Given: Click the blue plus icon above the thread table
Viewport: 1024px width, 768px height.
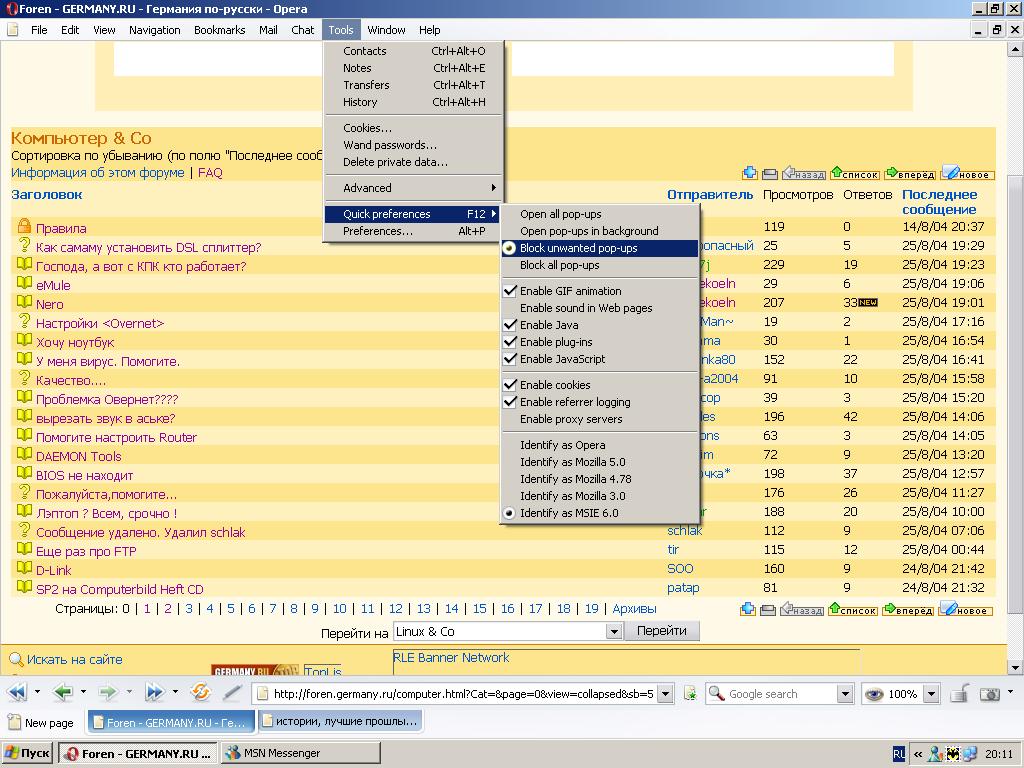Looking at the screenshot, I should [x=750, y=173].
